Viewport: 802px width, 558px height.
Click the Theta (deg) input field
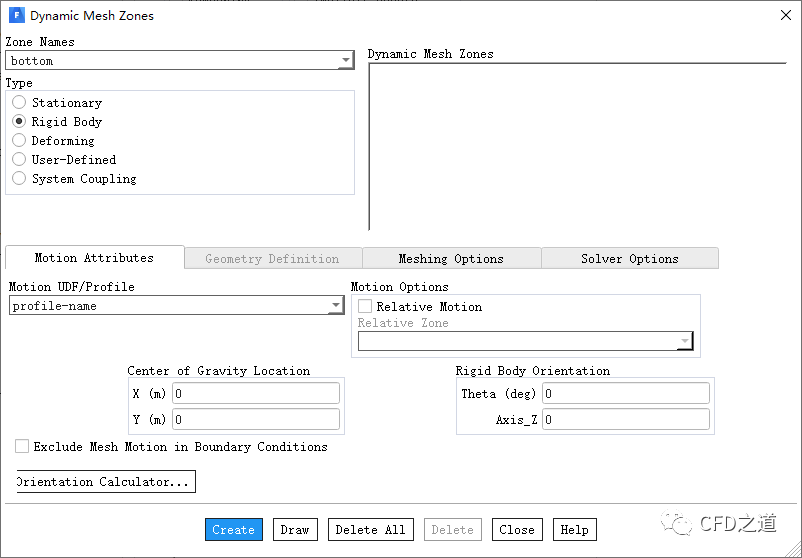[625, 394]
